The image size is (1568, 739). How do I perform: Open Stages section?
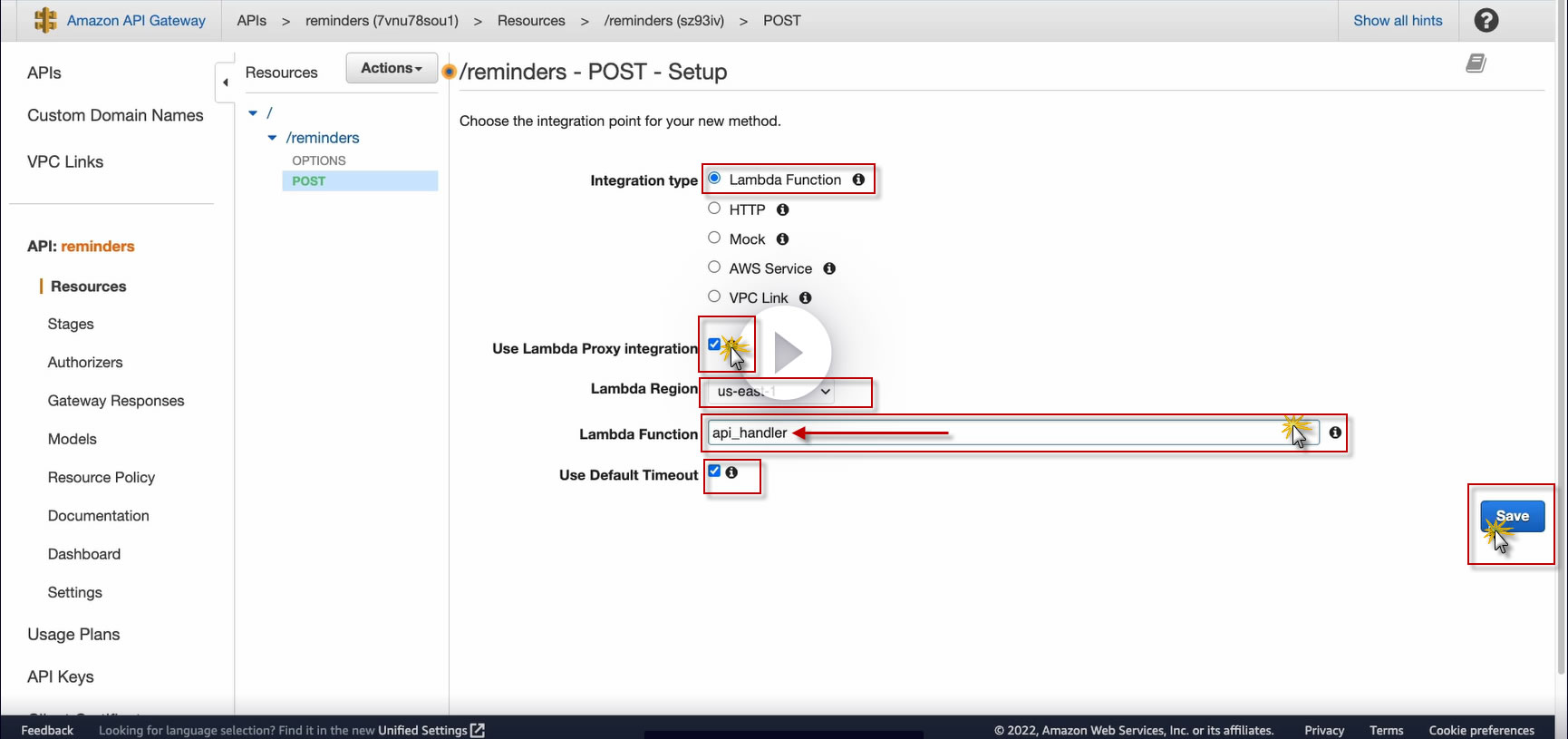click(71, 325)
